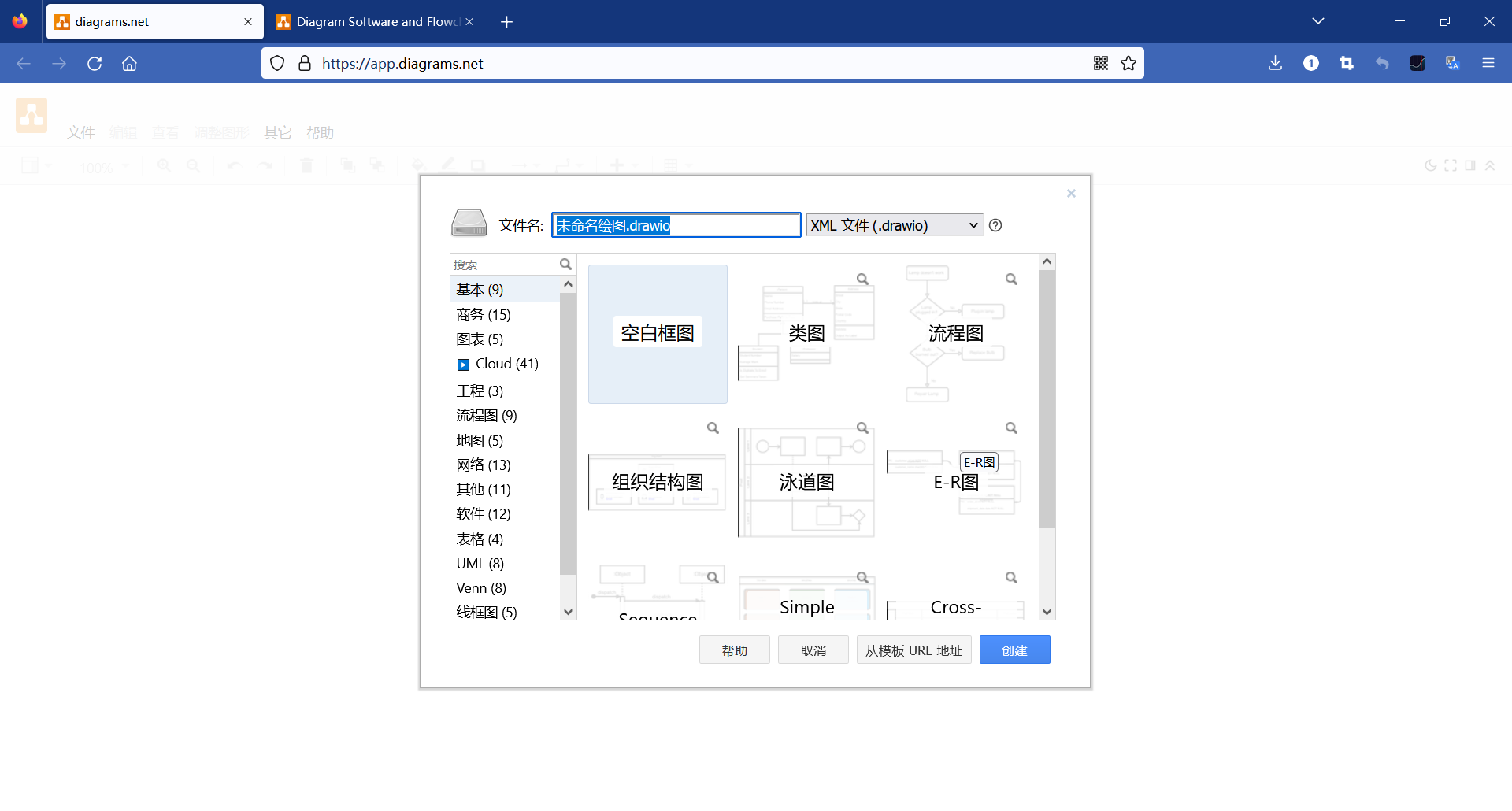Viewport: 1512px width, 811px height.
Task: Choose the 组织结构图 template thumbnail
Action: click(658, 482)
